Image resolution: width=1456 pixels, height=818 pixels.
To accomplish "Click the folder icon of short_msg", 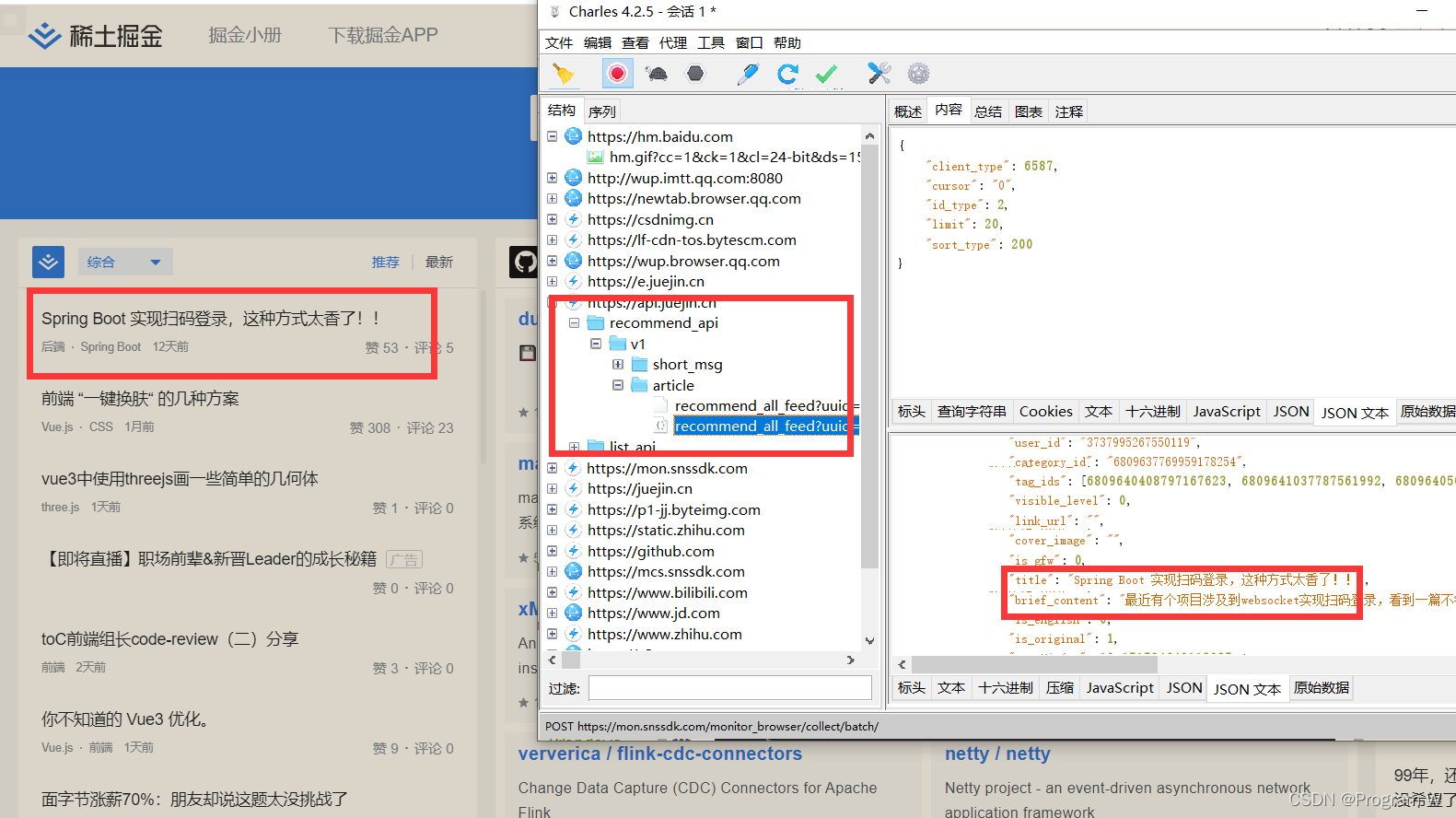I will click(x=639, y=364).
